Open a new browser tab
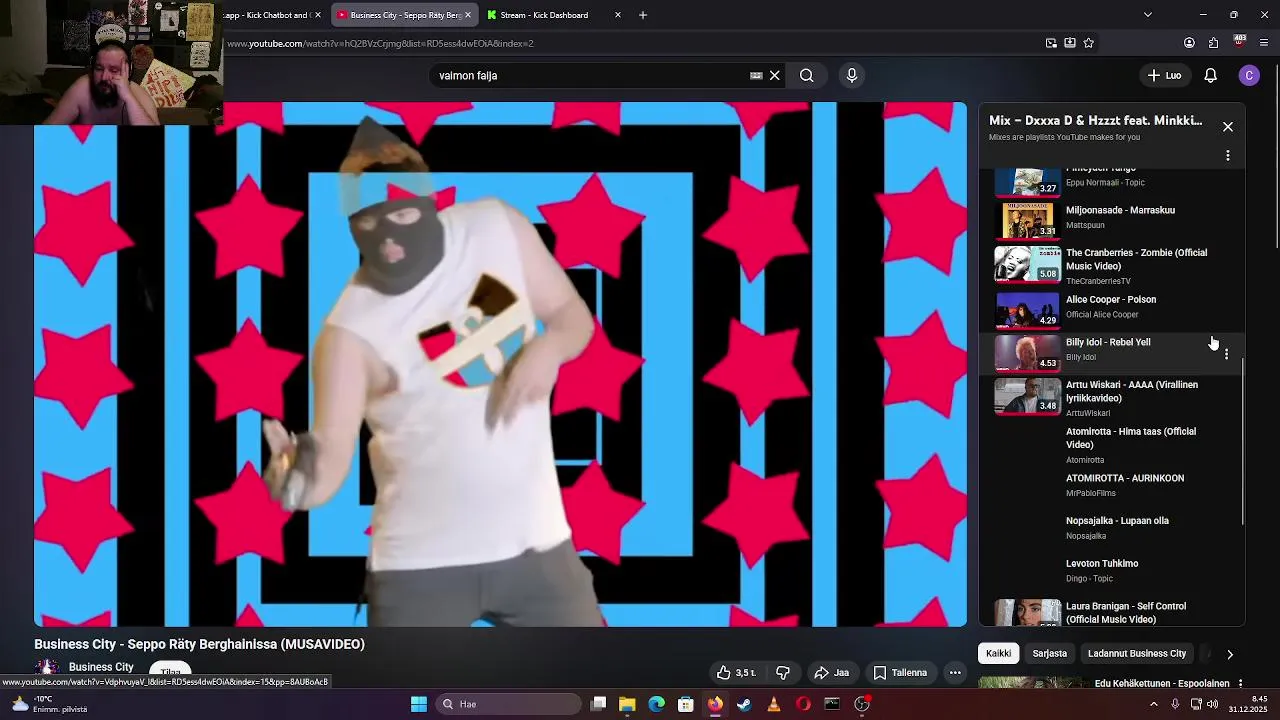 (643, 15)
